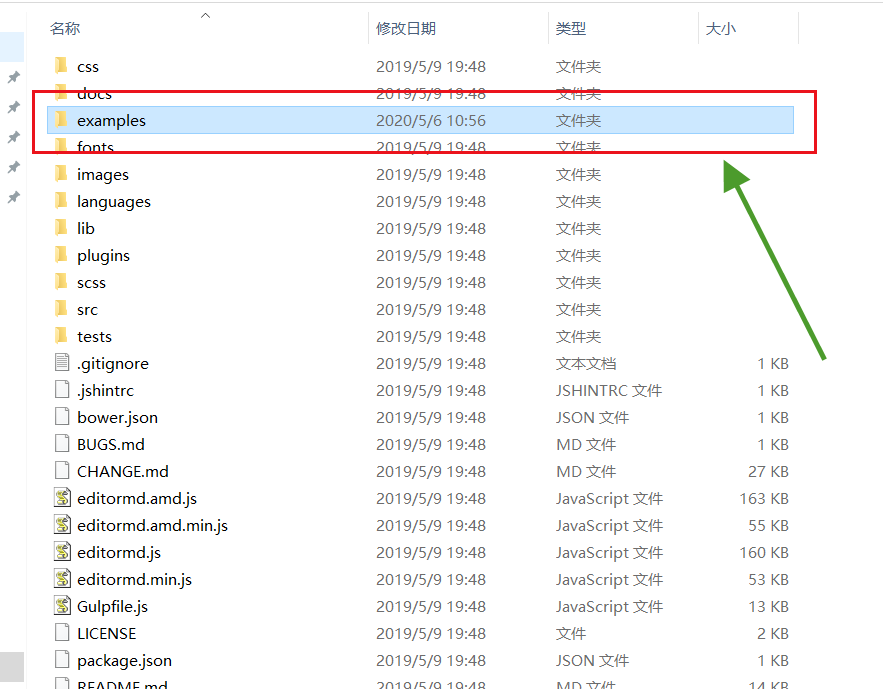Select the CHANGE.md file icon
The width and height of the screenshot is (883, 689).
click(62, 471)
